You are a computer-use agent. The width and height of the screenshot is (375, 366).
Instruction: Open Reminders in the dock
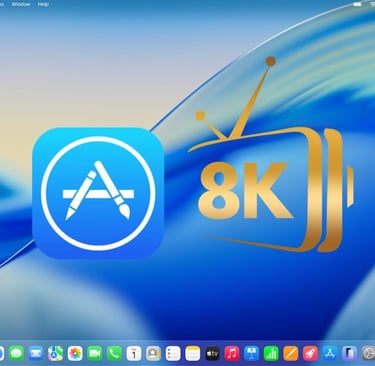pyautogui.click(x=173, y=353)
